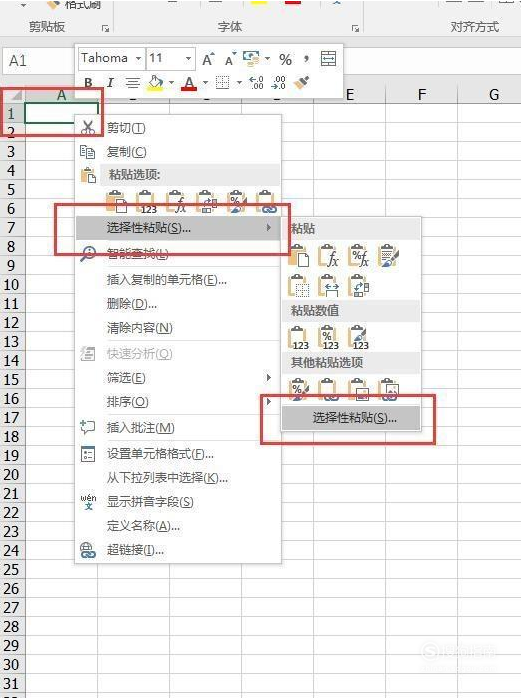Click Paste Formulas fx icon under 粘贴选项
The width and height of the screenshot is (521, 698).
[x=176, y=202]
